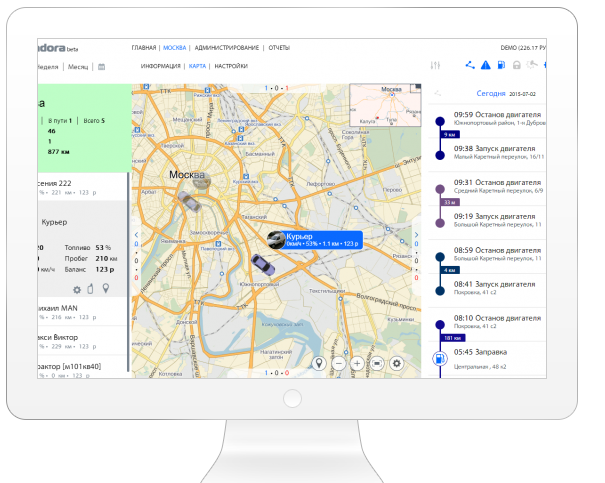
Task: Toggle the blue fuel pump events filter
Action: click(x=501, y=65)
